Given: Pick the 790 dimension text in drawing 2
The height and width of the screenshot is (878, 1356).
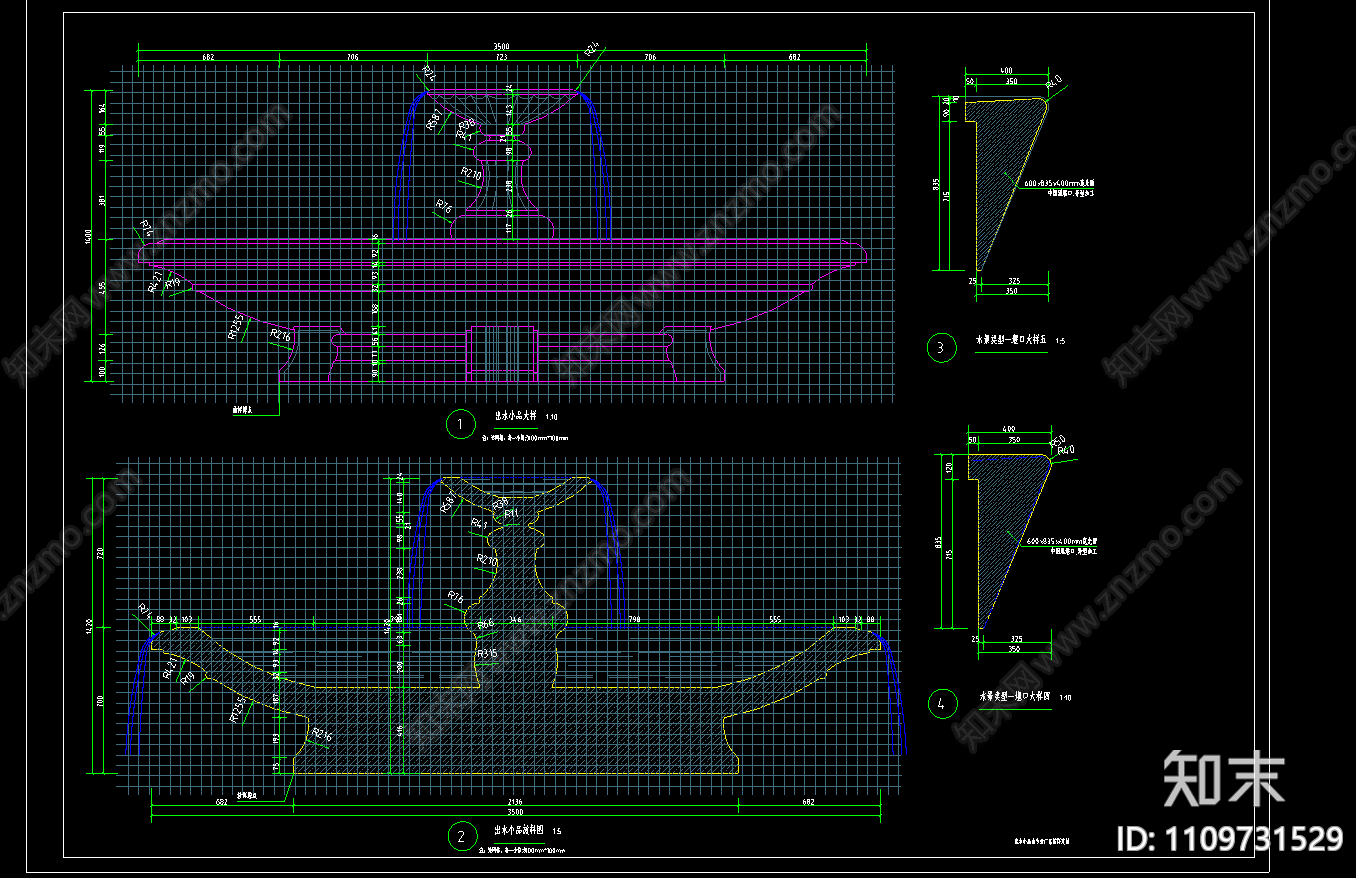Looking at the screenshot, I should coord(634,621).
